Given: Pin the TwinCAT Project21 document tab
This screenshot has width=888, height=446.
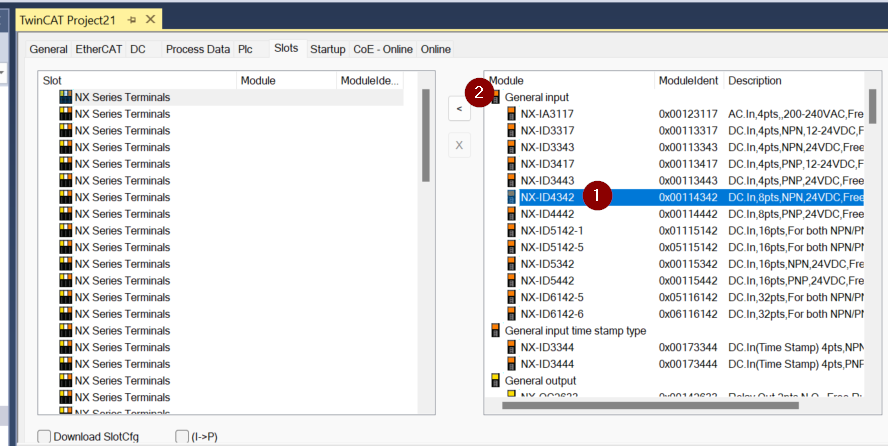Looking at the screenshot, I should 132,20.
